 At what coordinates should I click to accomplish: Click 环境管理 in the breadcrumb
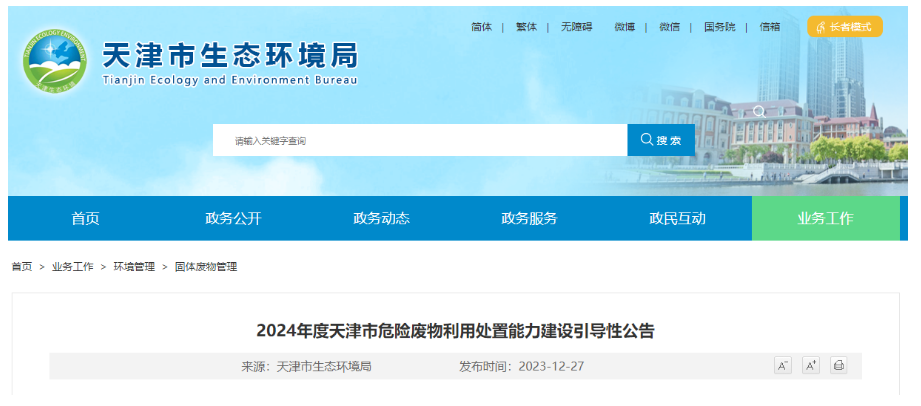point(134,267)
